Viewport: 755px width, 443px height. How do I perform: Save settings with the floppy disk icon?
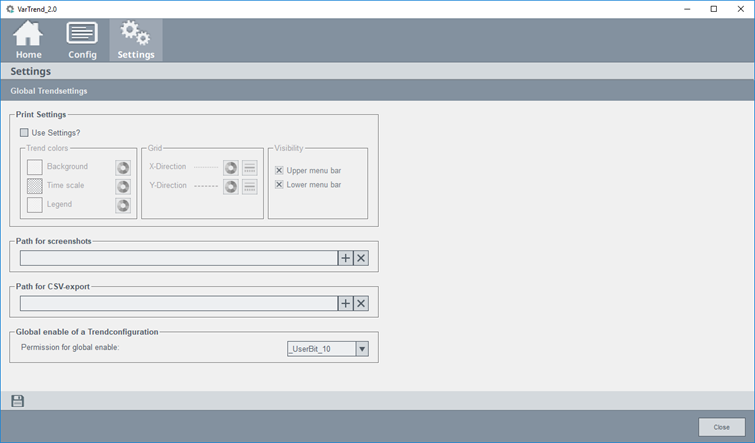point(17,401)
